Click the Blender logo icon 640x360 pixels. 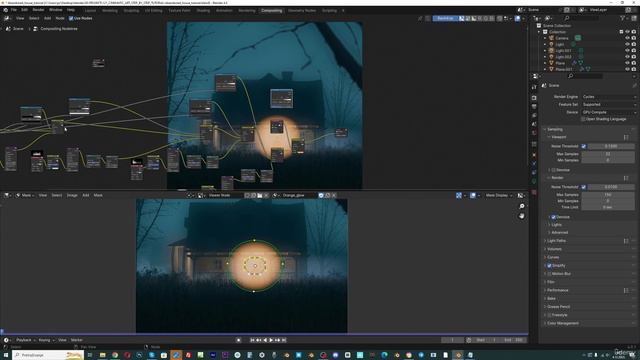click(x=5, y=10)
